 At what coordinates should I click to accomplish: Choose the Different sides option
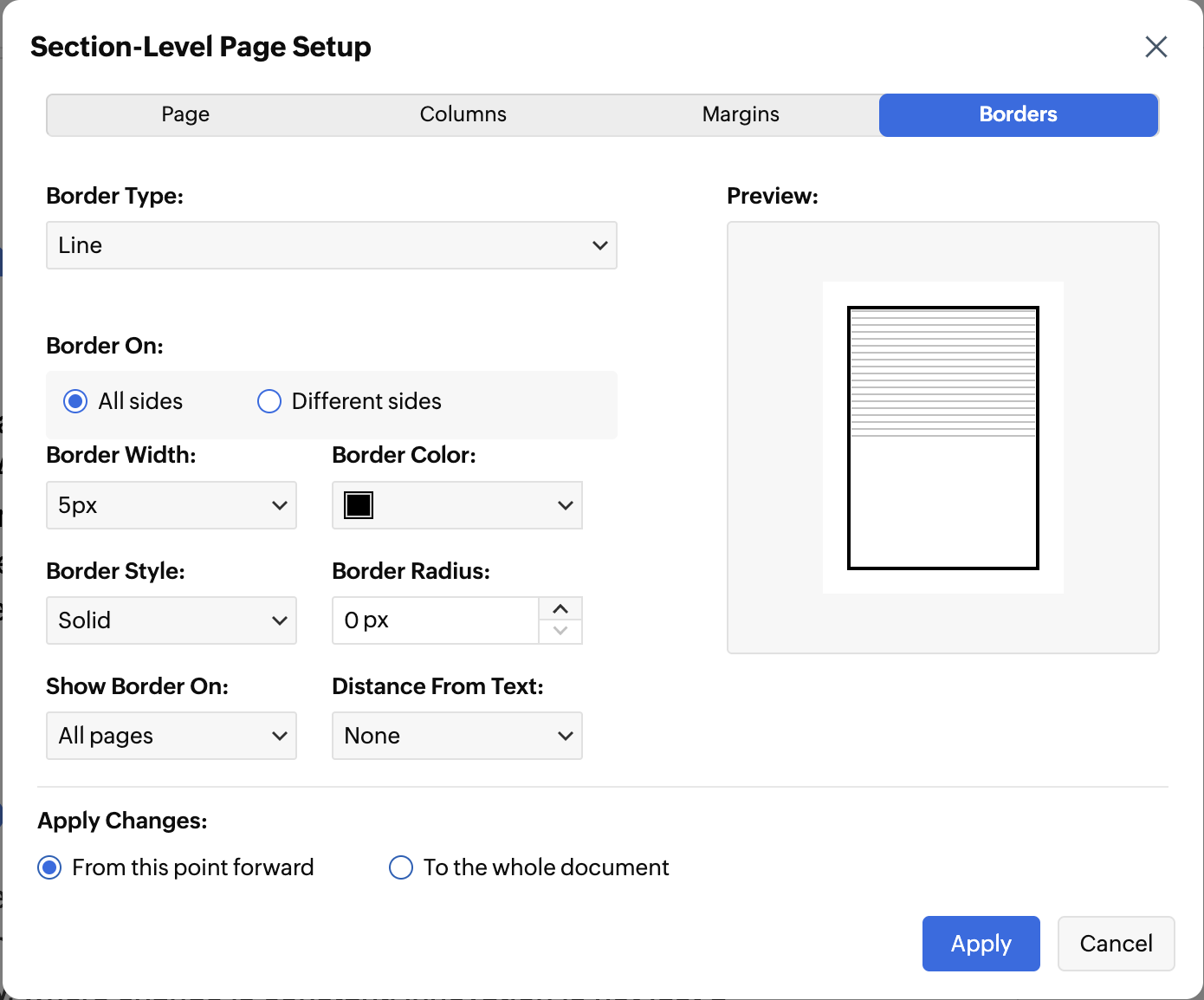269,401
